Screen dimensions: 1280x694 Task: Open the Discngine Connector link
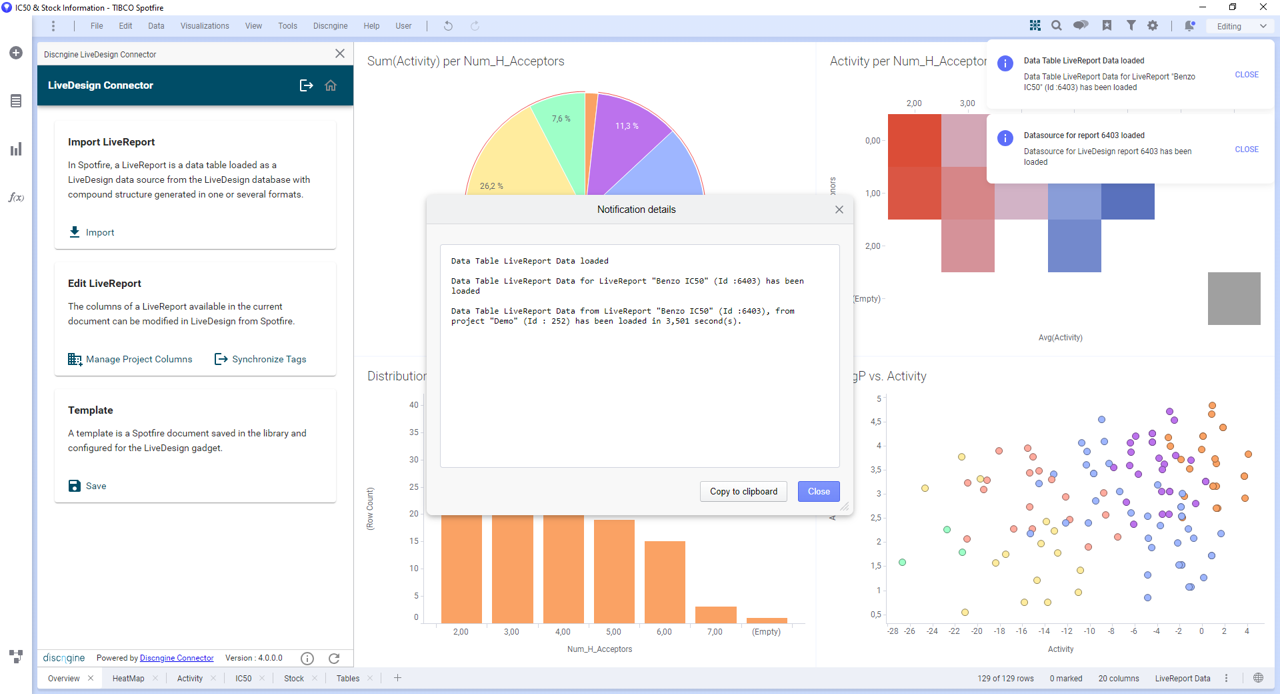177,658
